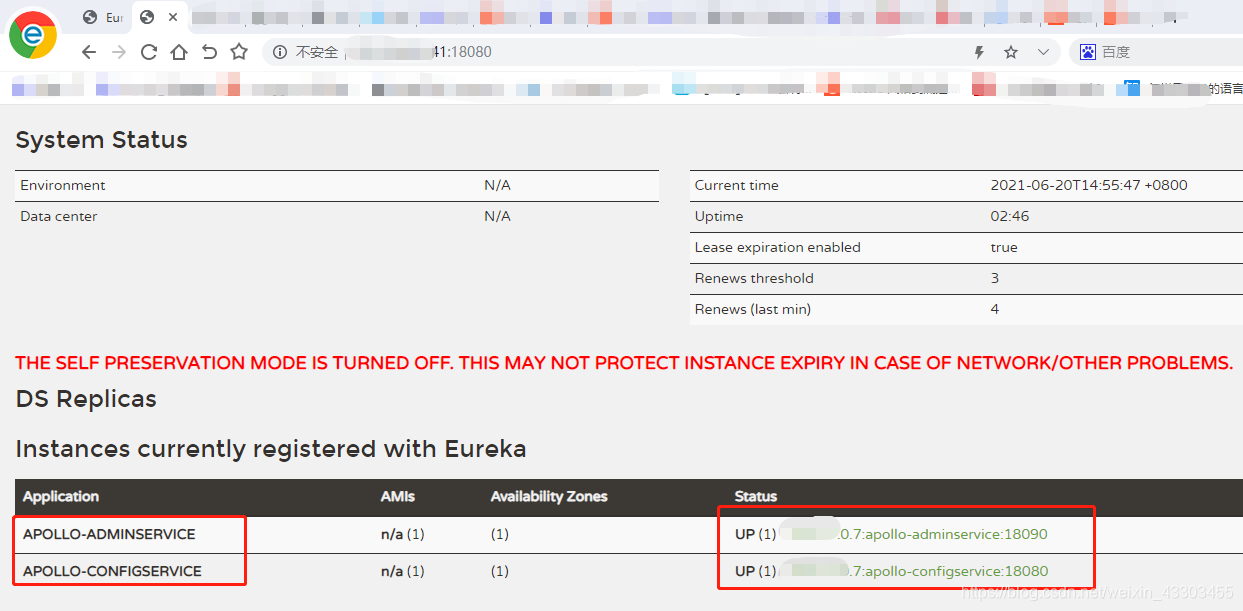Click the undo/restore tab arrow icon
The height and width of the screenshot is (611, 1243).
[x=209, y=52]
